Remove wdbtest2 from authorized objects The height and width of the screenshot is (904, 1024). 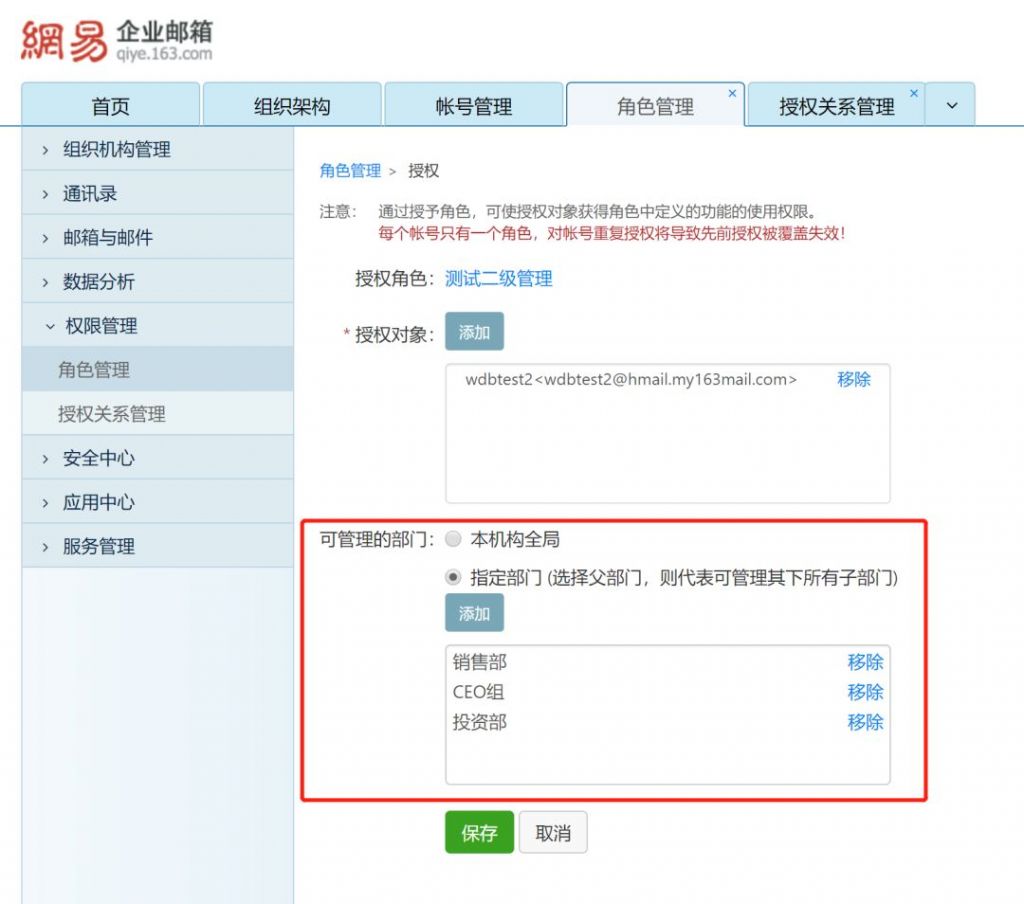click(854, 379)
